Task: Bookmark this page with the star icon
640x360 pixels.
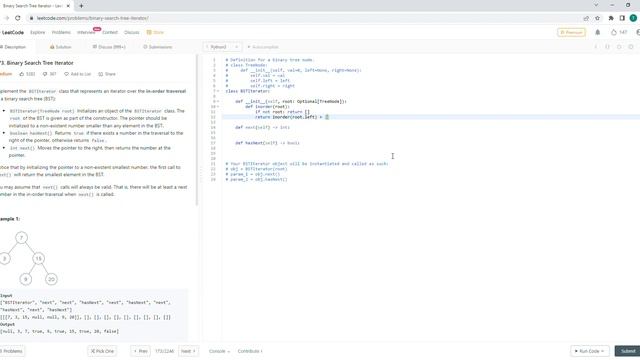Action: pos(597,18)
